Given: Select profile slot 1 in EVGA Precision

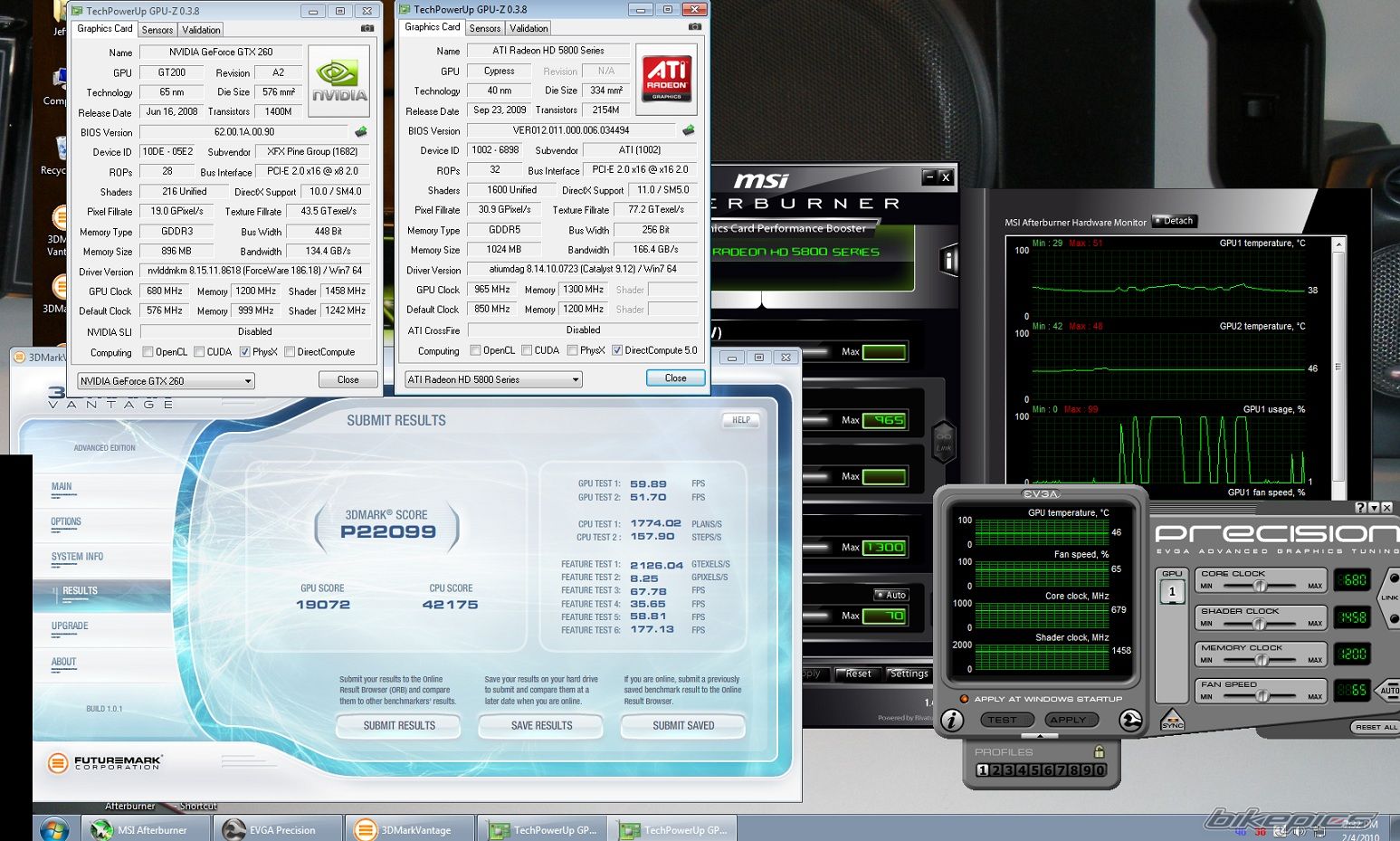Looking at the screenshot, I should (x=982, y=770).
